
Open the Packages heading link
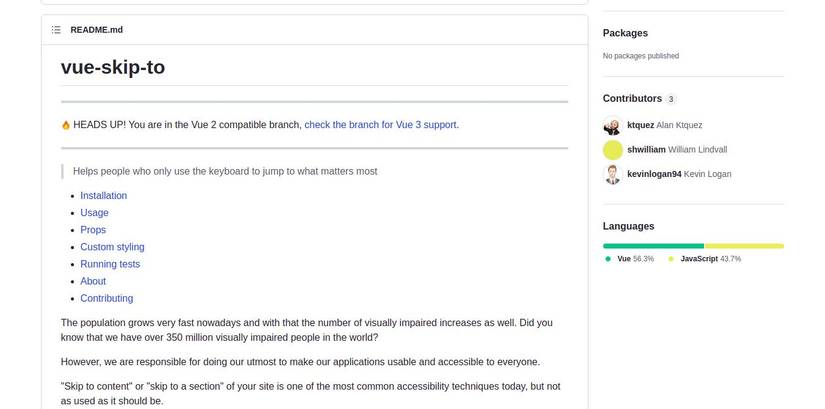(x=625, y=33)
